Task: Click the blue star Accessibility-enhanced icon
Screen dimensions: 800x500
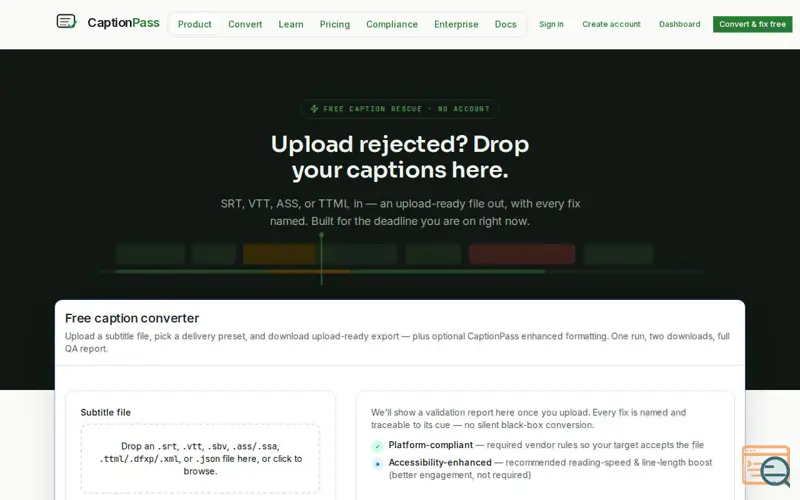Action: tap(377, 464)
